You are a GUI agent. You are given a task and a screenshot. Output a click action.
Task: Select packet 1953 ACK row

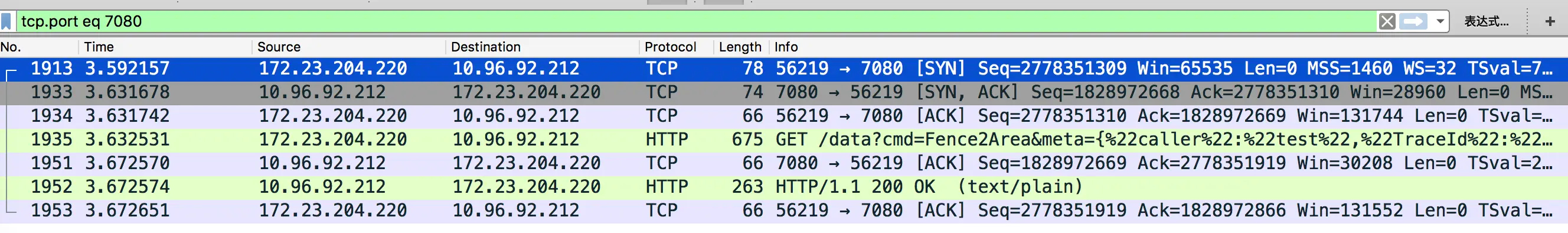(784, 212)
